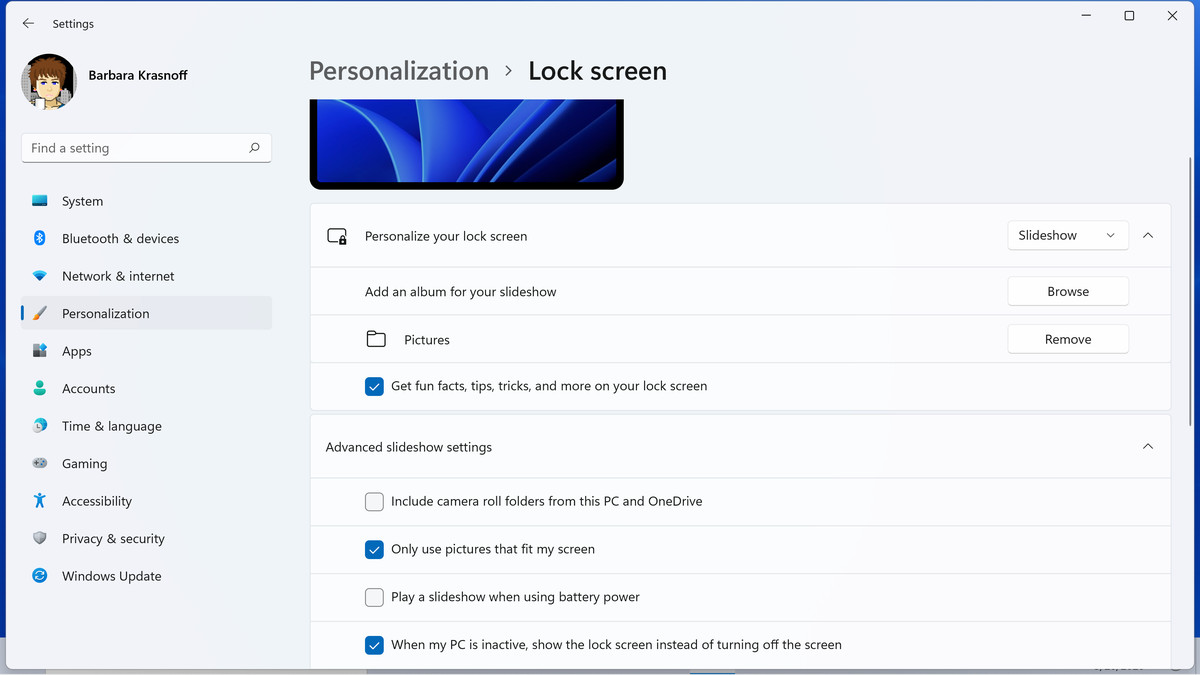Enable include camera roll folders checkbox
1200x675 pixels.
point(374,502)
